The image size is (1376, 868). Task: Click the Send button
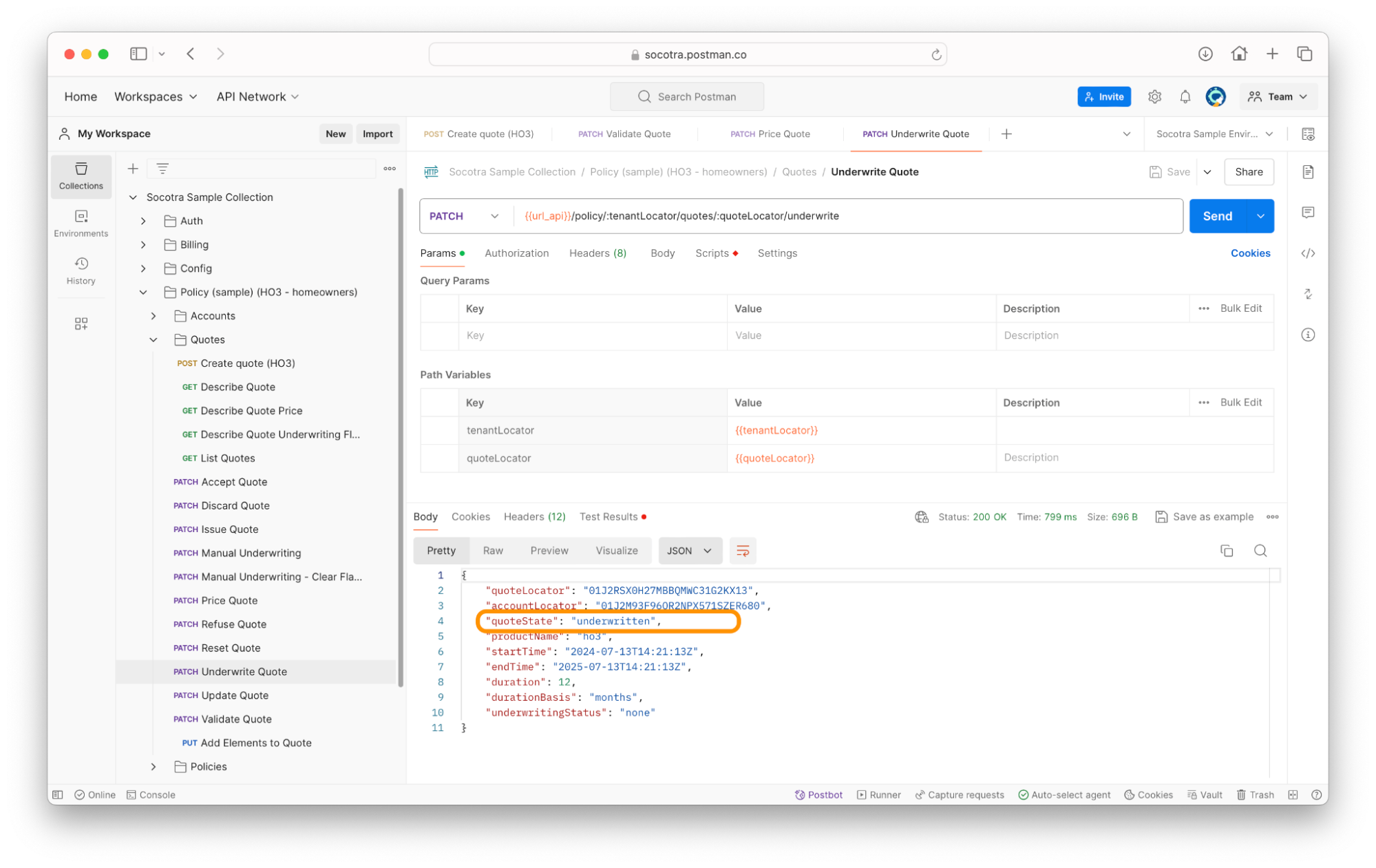tap(1216, 216)
